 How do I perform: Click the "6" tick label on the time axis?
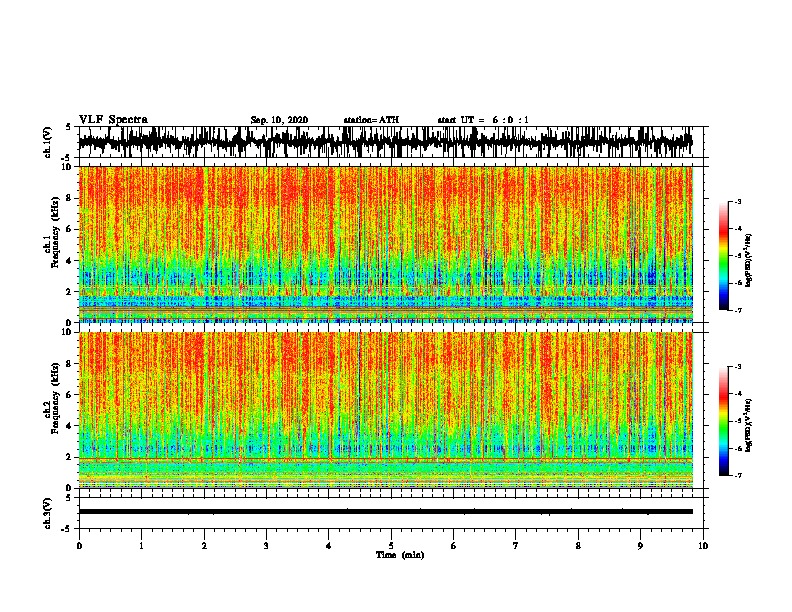[x=454, y=546]
